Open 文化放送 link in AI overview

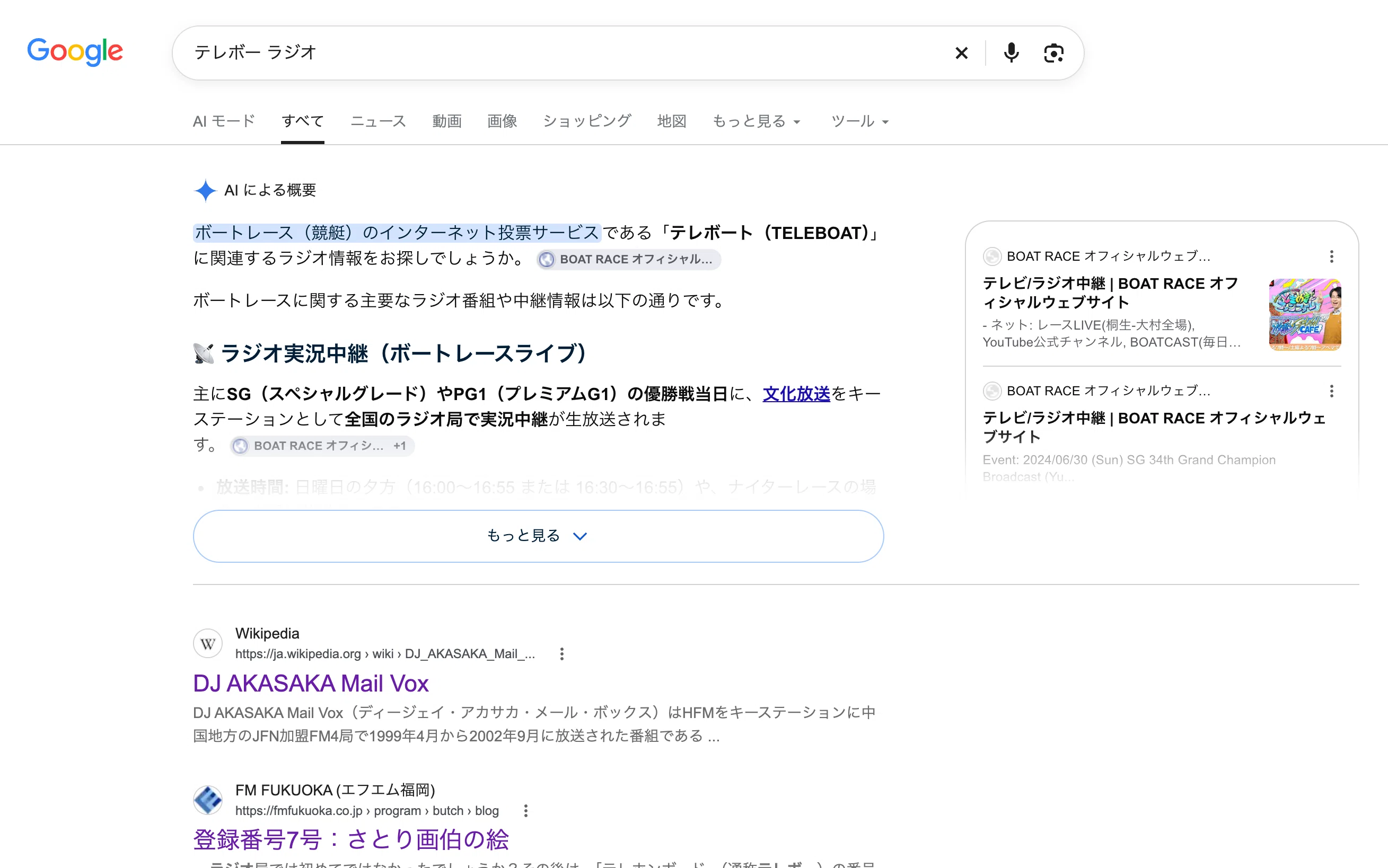[x=796, y=394]
